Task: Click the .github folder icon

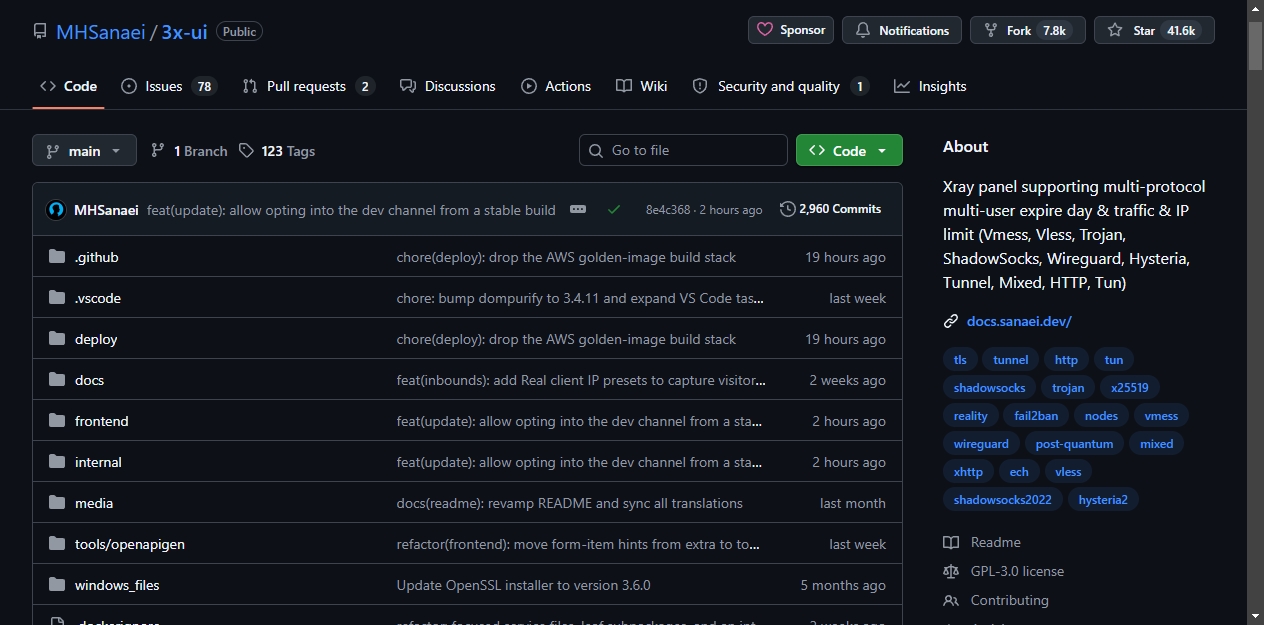Action: pyautogui.click(x=57, y=257)
